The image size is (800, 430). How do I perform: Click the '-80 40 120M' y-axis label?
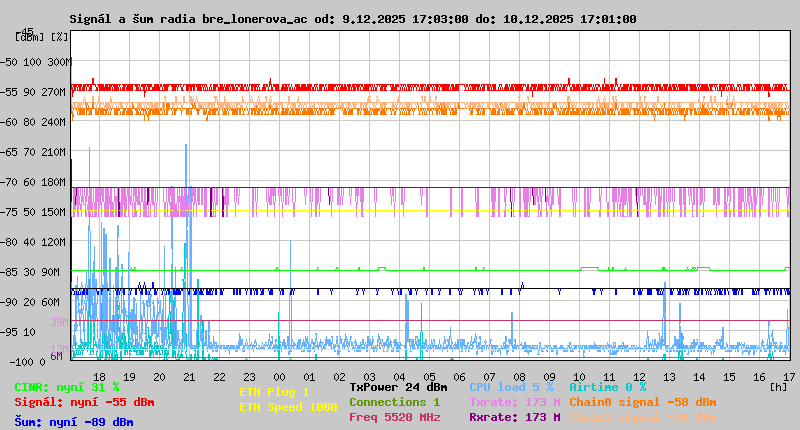point(33,242)
